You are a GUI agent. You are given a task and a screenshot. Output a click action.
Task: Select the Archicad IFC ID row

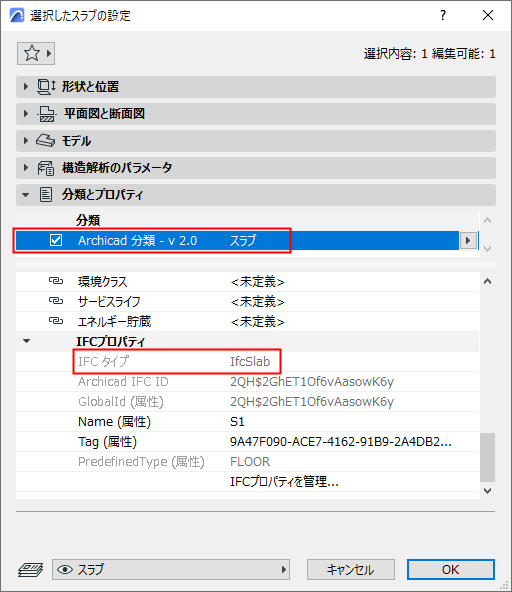pyautogui.click(x=247, y=382)
